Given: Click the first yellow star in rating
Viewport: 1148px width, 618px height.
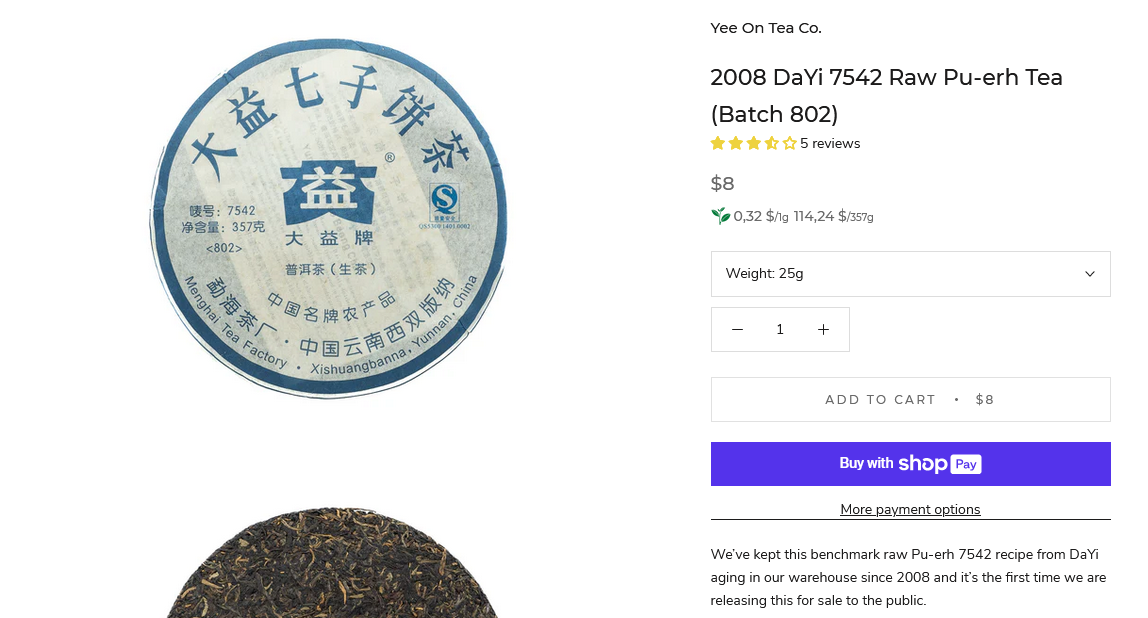Looking at the screenshot, I should 718,144.
